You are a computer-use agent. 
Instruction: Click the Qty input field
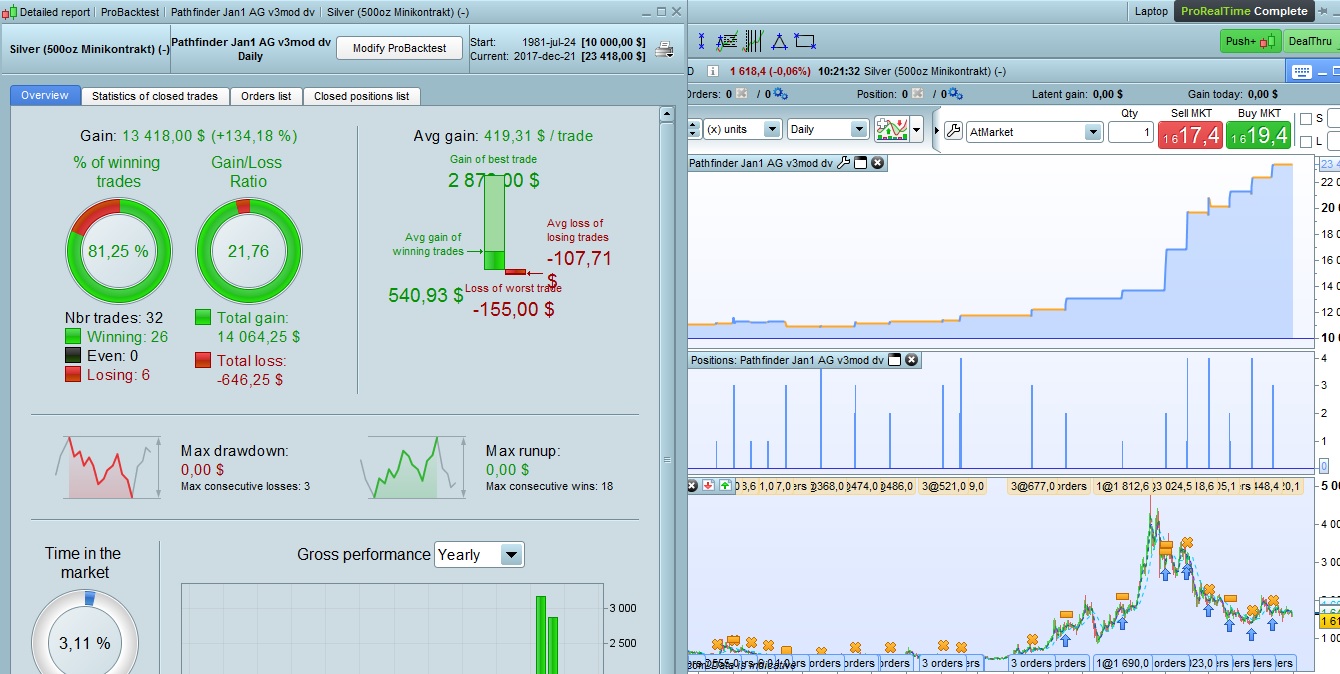click(x=1130, y=131)
